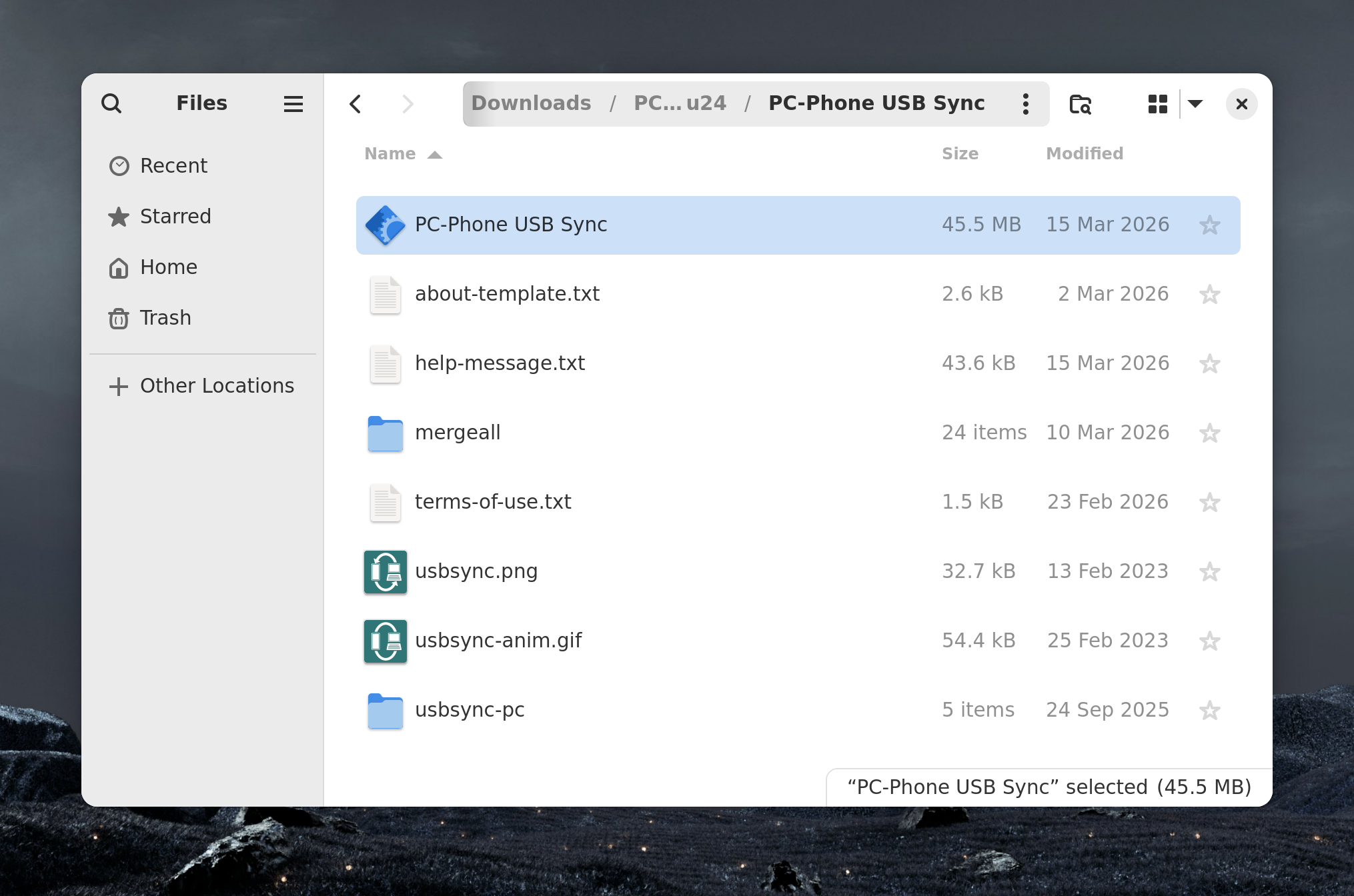
Task: Open the usbsync.png image thumbnail
Action: coord(386,571)
